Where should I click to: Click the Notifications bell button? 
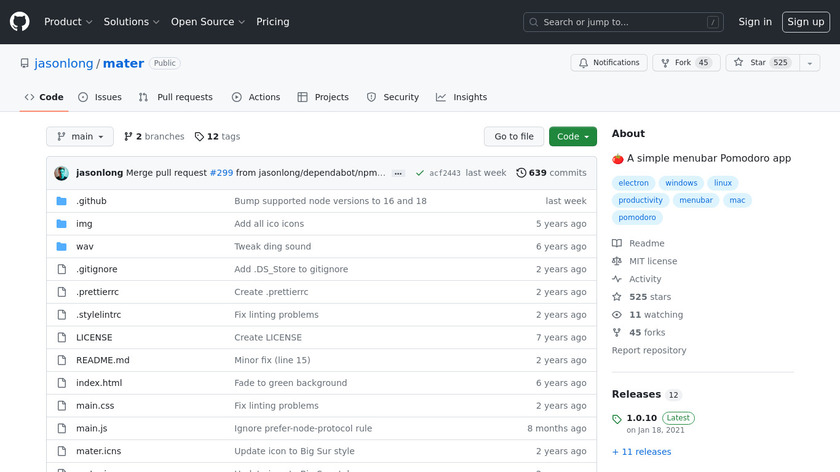(x=608, y=63)
